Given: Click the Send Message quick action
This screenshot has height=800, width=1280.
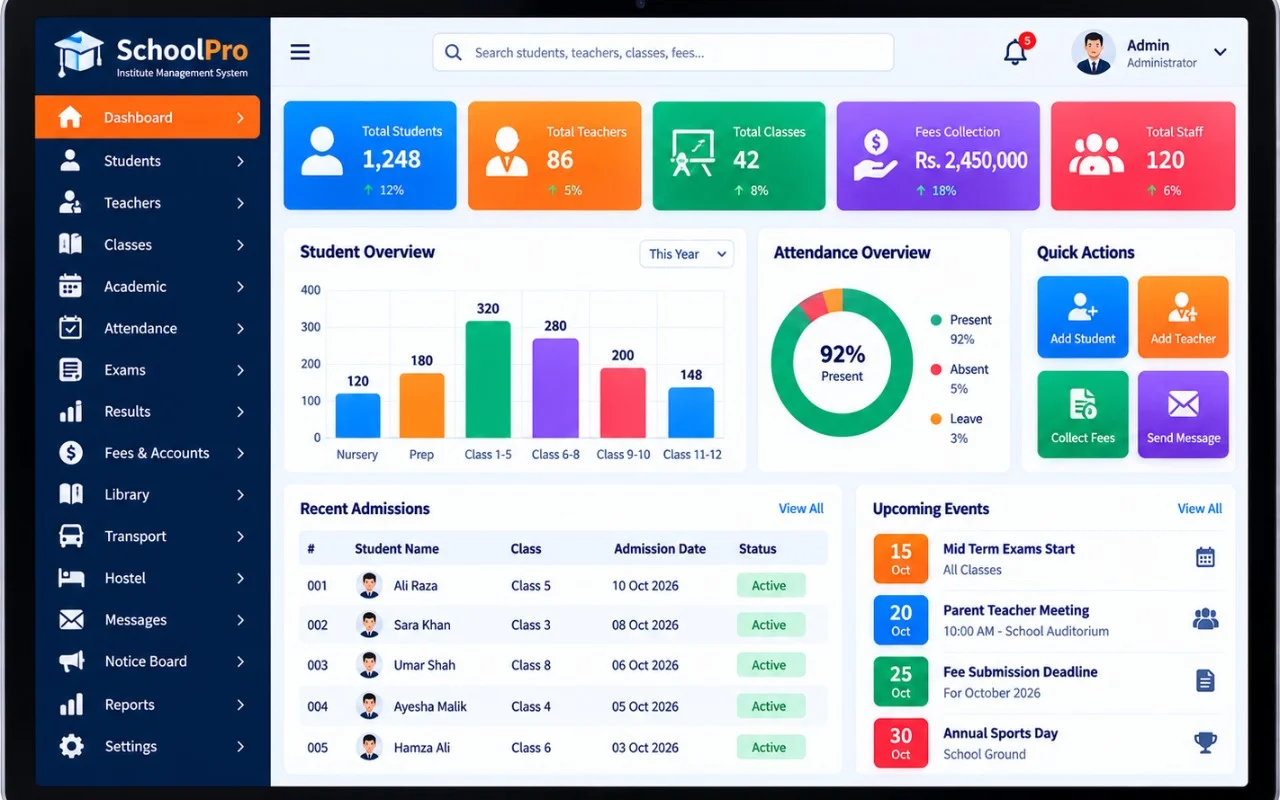Looking at the screenshot, I should click(x=1183, y=415).
